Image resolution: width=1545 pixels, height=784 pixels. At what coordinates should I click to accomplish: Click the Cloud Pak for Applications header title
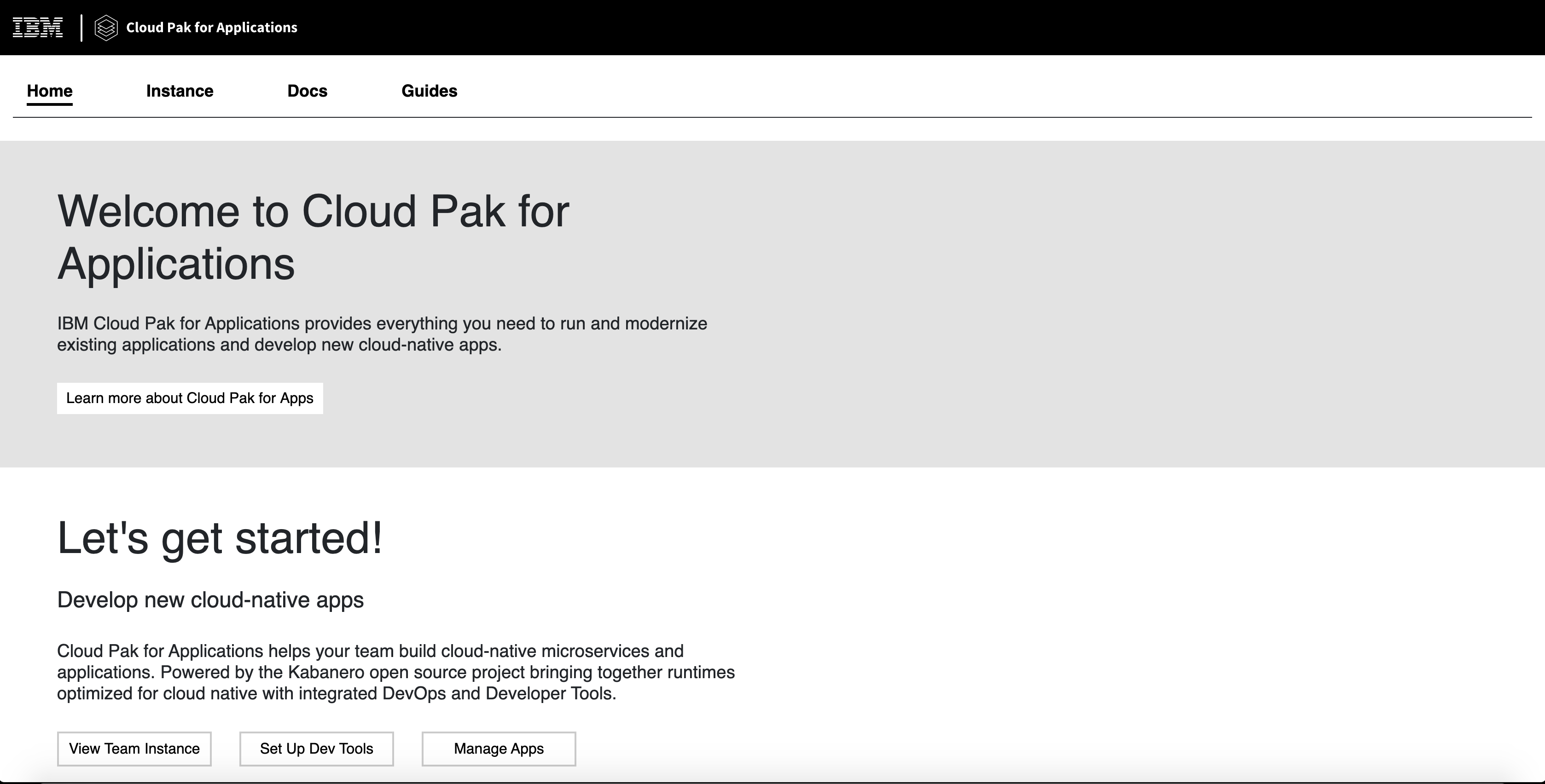click(211, 28)
